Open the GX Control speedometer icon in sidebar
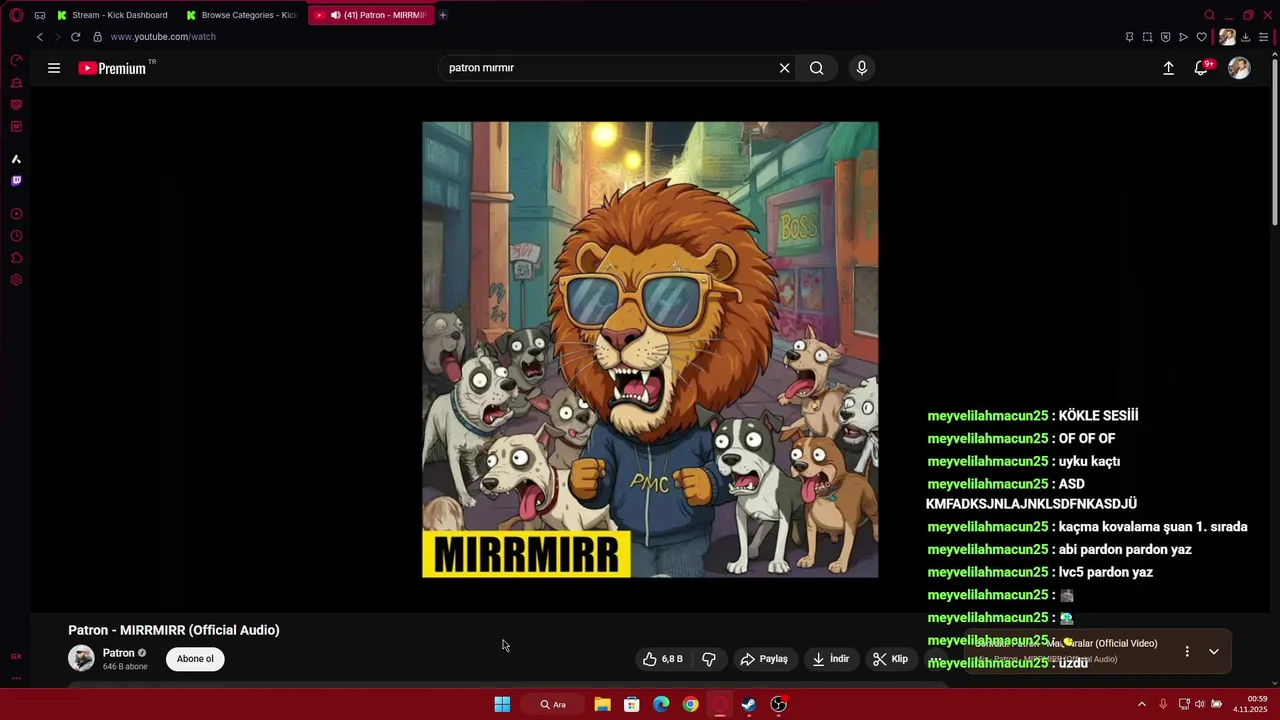 point(16,61)
